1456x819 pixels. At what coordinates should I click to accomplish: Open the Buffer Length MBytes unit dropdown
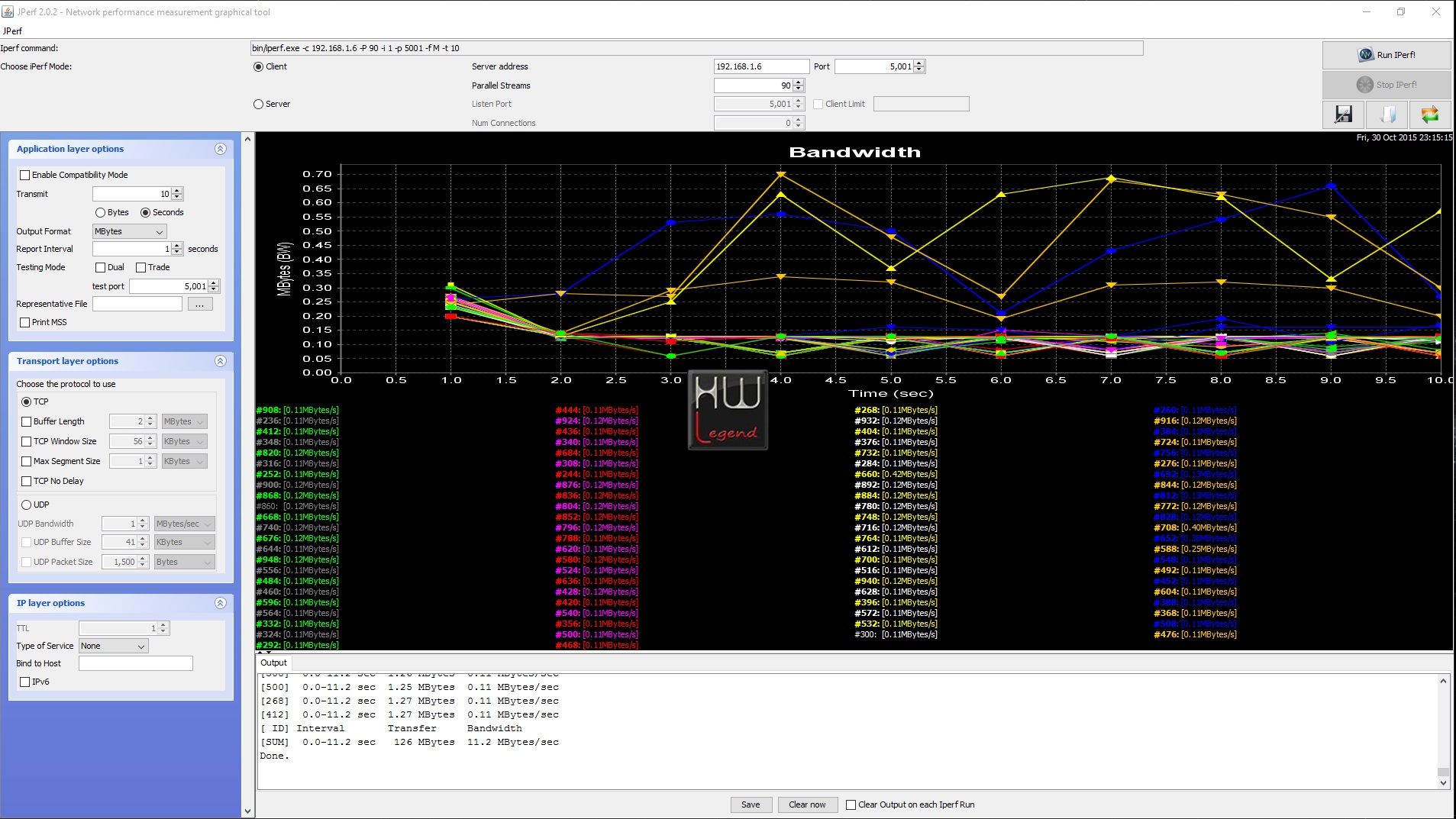(184, 421)
